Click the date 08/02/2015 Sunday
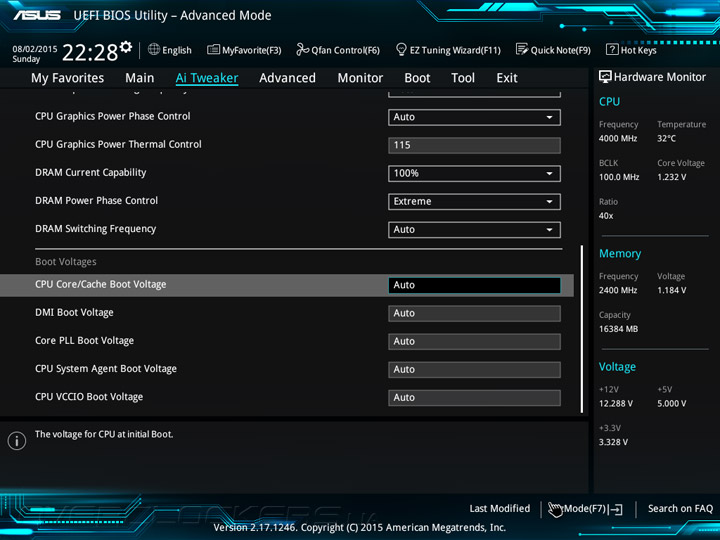720x540 pixels. 34,54
